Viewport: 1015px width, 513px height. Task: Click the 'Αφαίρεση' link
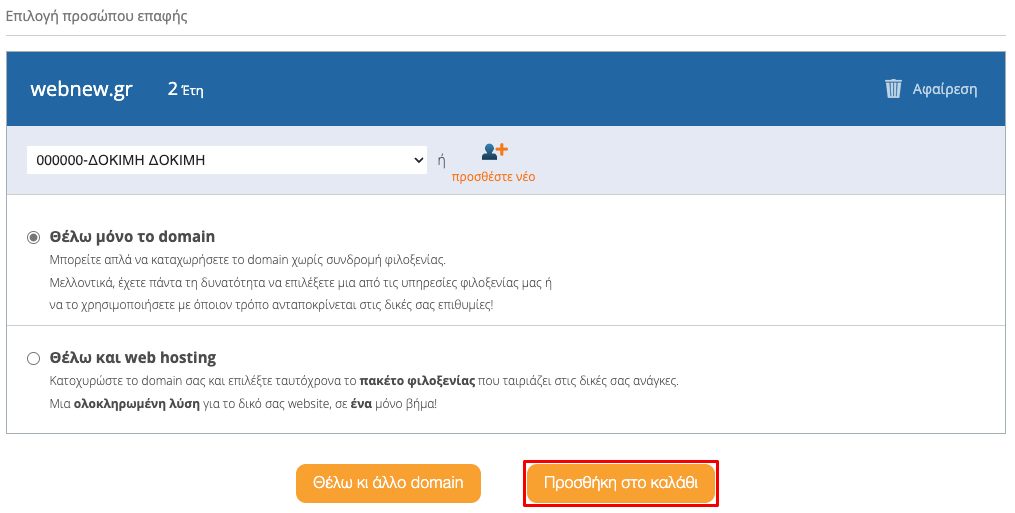[944, 89]
